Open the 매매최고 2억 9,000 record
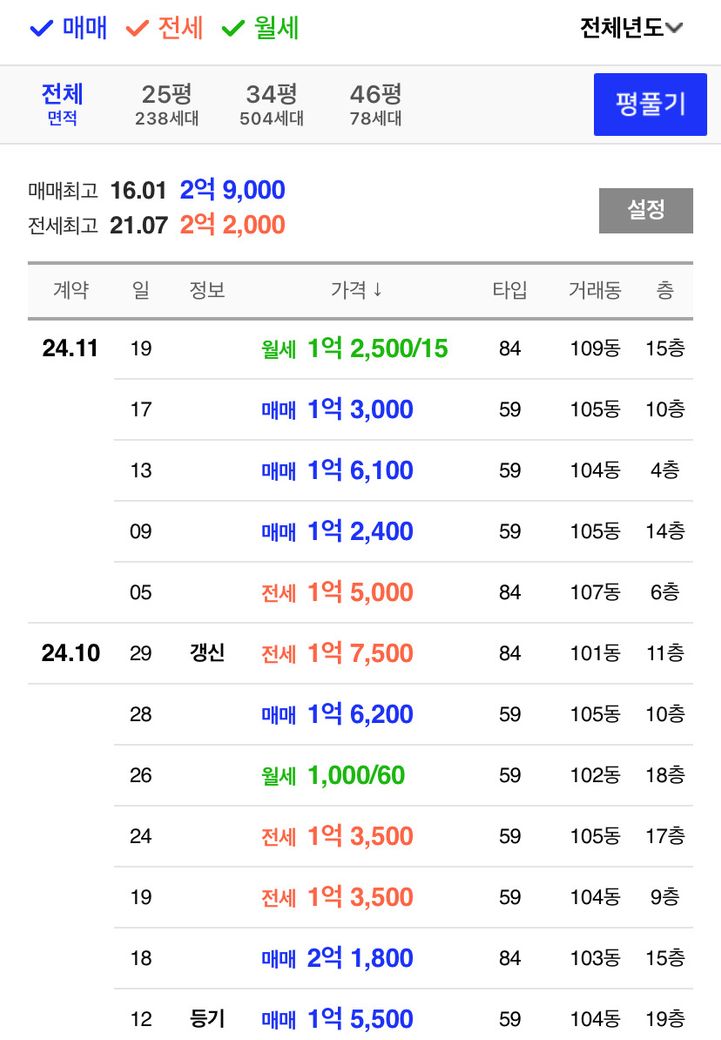 (x=232, y=190)
